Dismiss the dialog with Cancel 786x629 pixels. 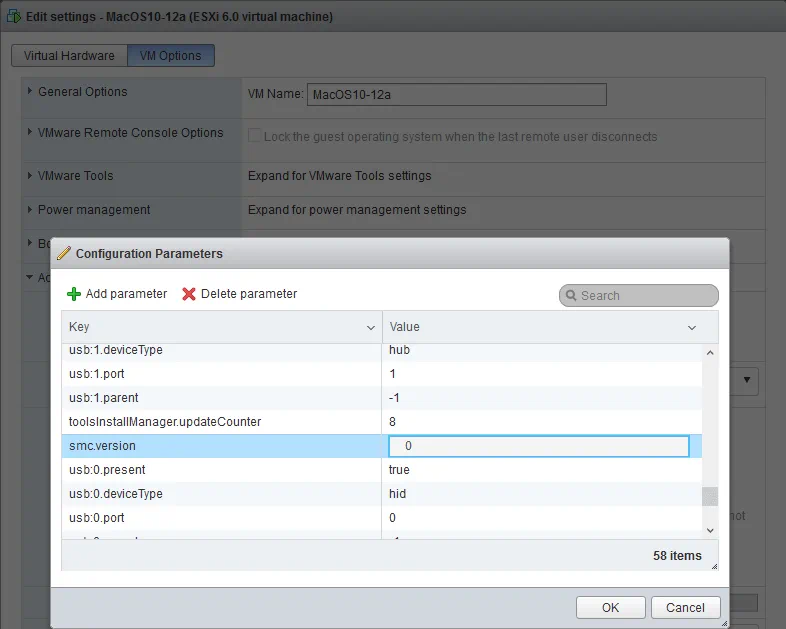tap(685, 607)
